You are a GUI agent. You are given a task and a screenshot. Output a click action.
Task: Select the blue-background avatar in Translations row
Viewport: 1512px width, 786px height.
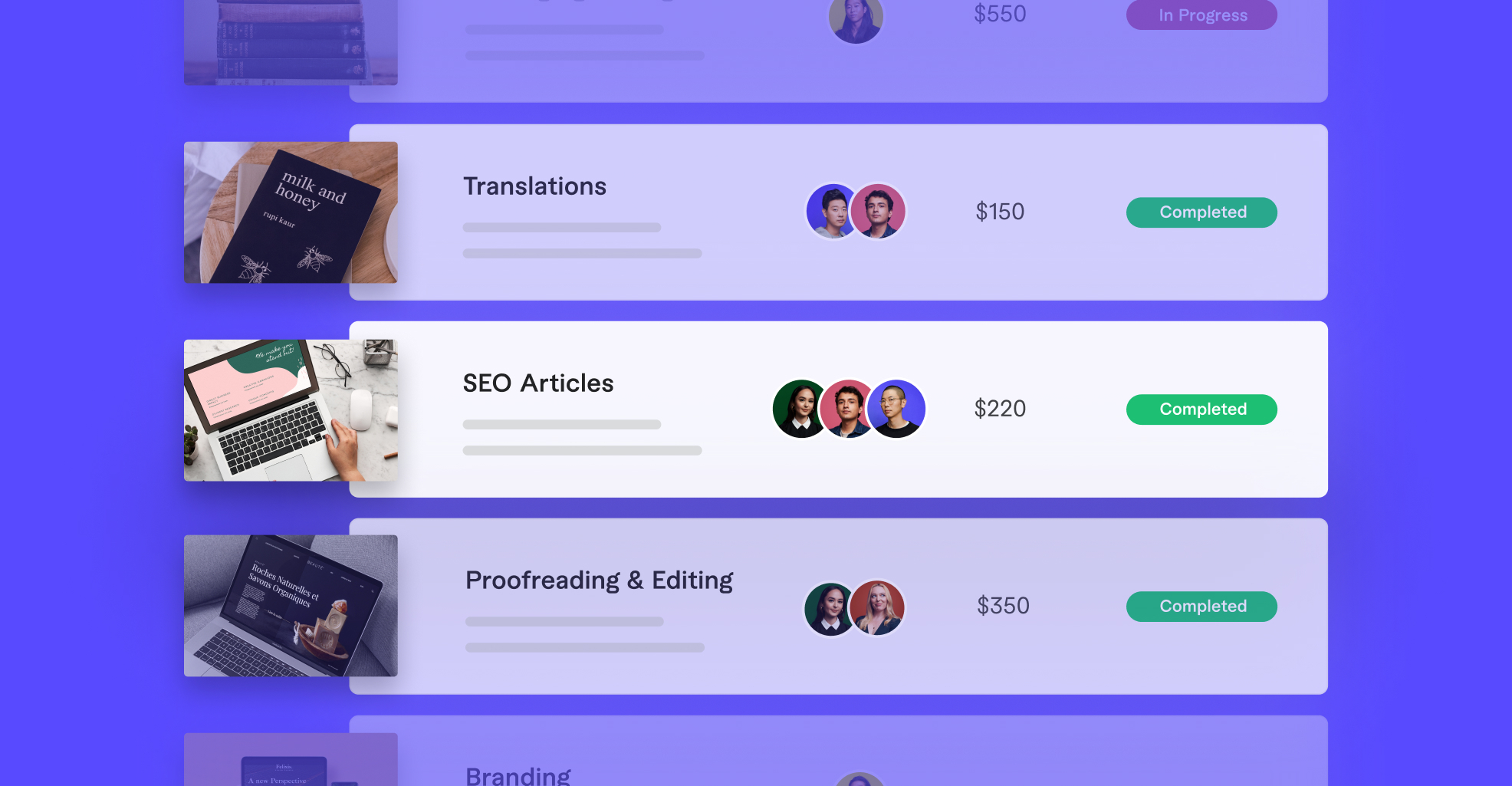click(832, 211)
